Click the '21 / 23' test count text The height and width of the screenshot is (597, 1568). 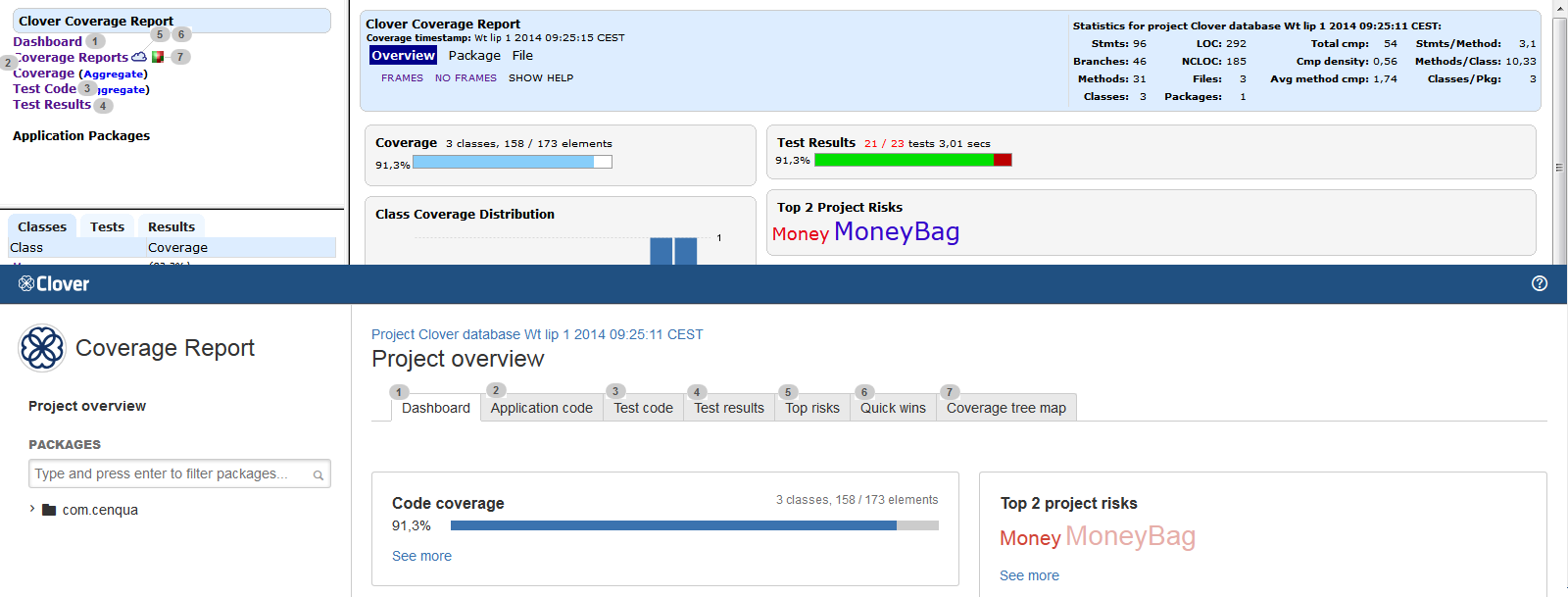click(x=884, y=143)
